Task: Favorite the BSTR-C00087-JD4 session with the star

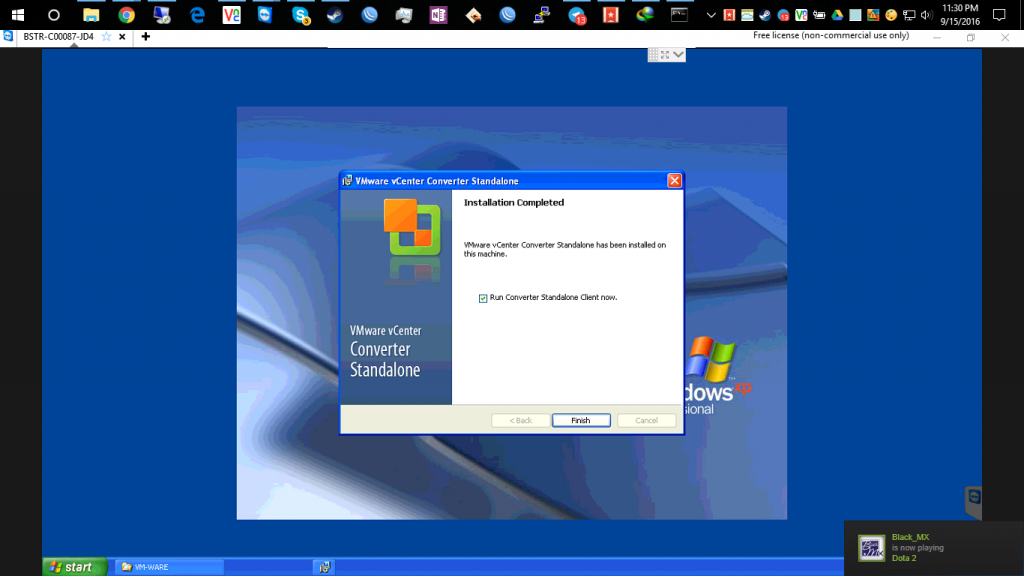Action: point(106,37)
